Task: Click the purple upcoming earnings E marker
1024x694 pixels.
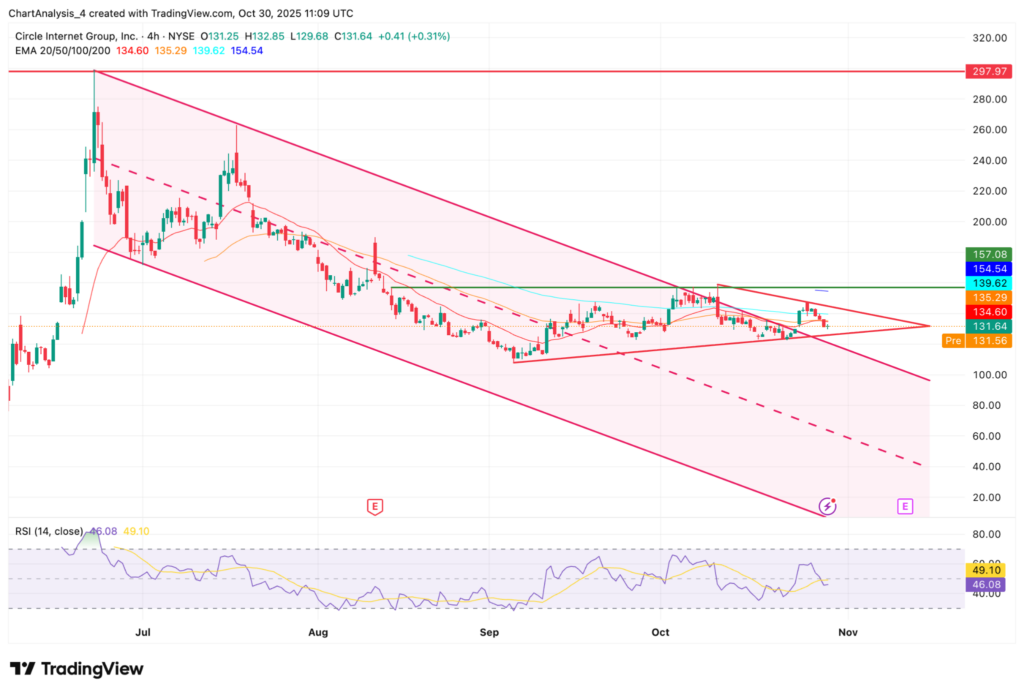Action: coord(905,507)
